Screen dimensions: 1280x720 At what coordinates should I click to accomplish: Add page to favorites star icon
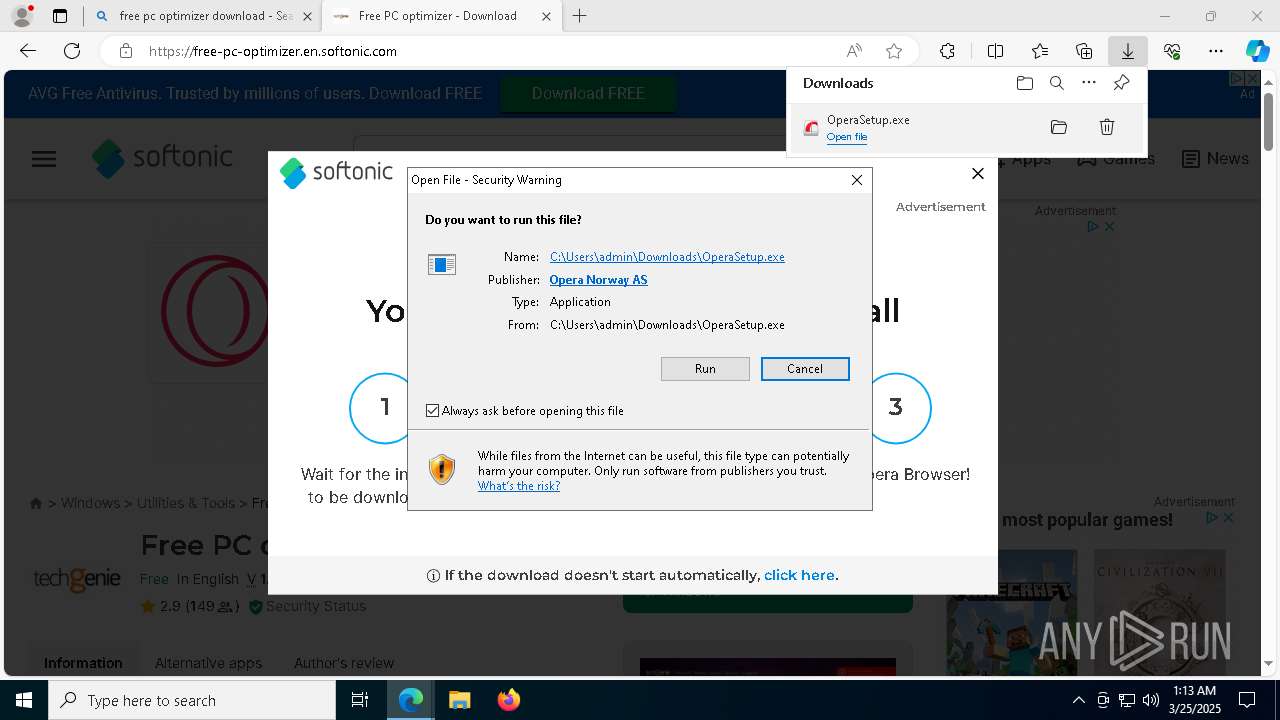coord(894,51)
